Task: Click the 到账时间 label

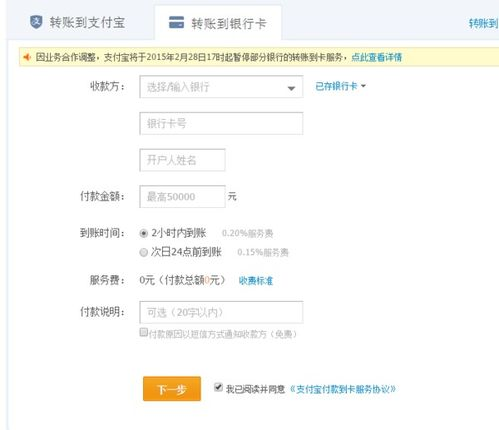Action: click(102, 233)
